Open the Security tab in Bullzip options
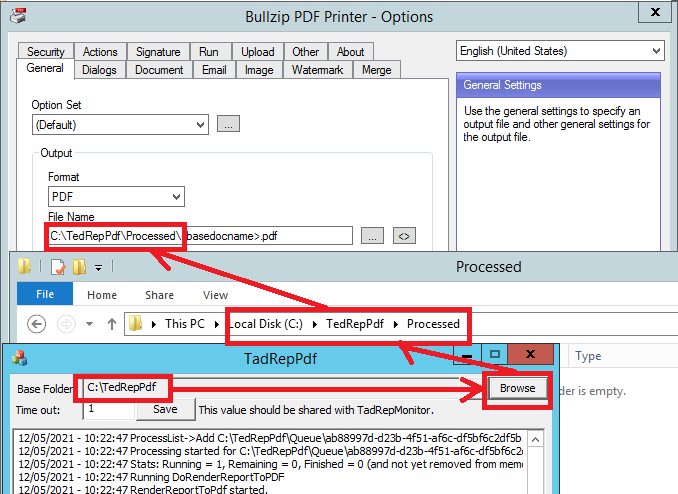Viewport: 678px width, 494px height. pos(46,52)
